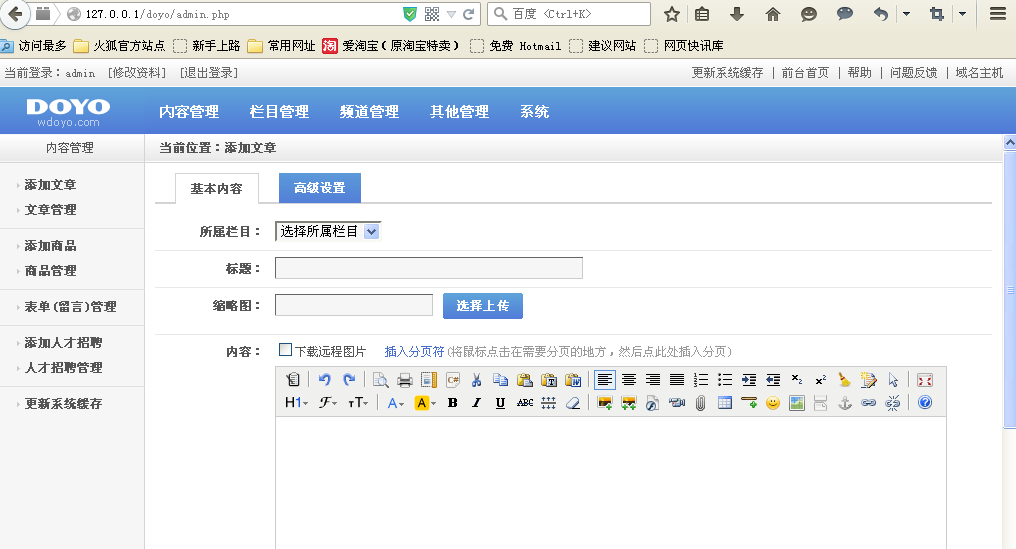Click the Insert code icon
This screenshot has height=549, width=1016.
coord(453,380)
